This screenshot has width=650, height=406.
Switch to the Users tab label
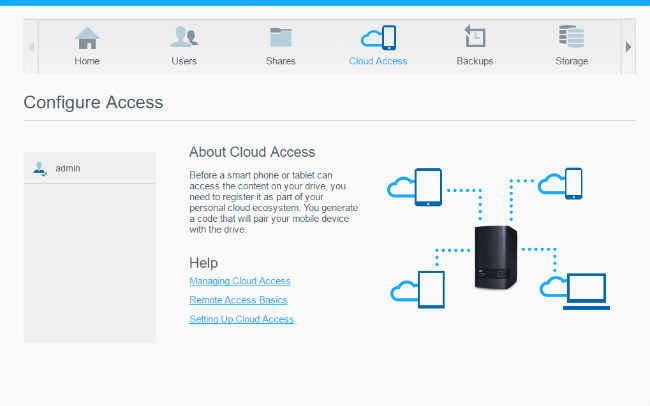(x=184, y=61)
